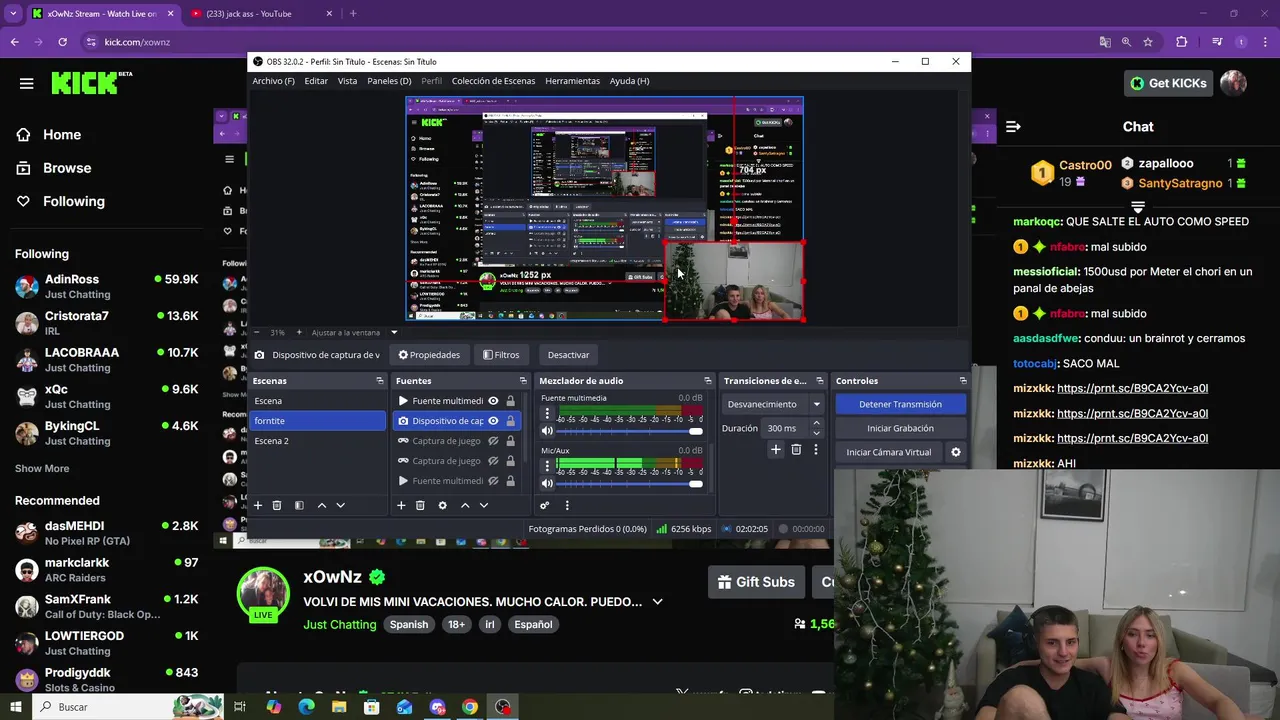Toggle lock on first Captura de juego
The height and width of the screenshot is (720, 1280).
pyautogui.click(x=511, y=441)
